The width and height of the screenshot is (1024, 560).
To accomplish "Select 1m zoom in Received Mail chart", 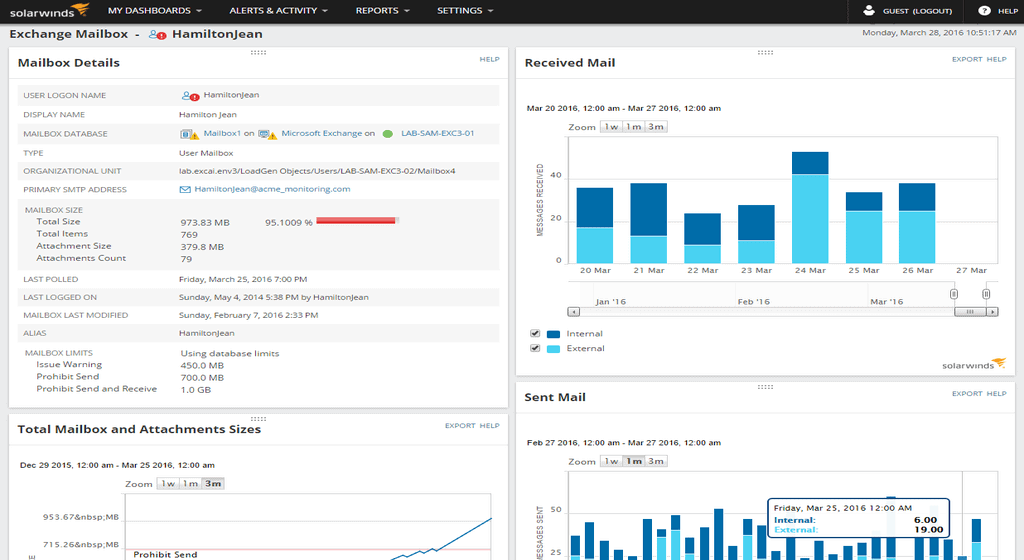I will tap(633, 127).
